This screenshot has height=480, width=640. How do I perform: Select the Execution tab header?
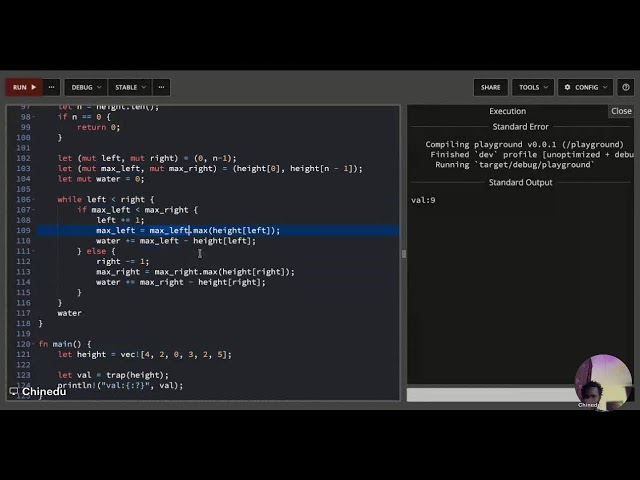click(x=507, y=111)
